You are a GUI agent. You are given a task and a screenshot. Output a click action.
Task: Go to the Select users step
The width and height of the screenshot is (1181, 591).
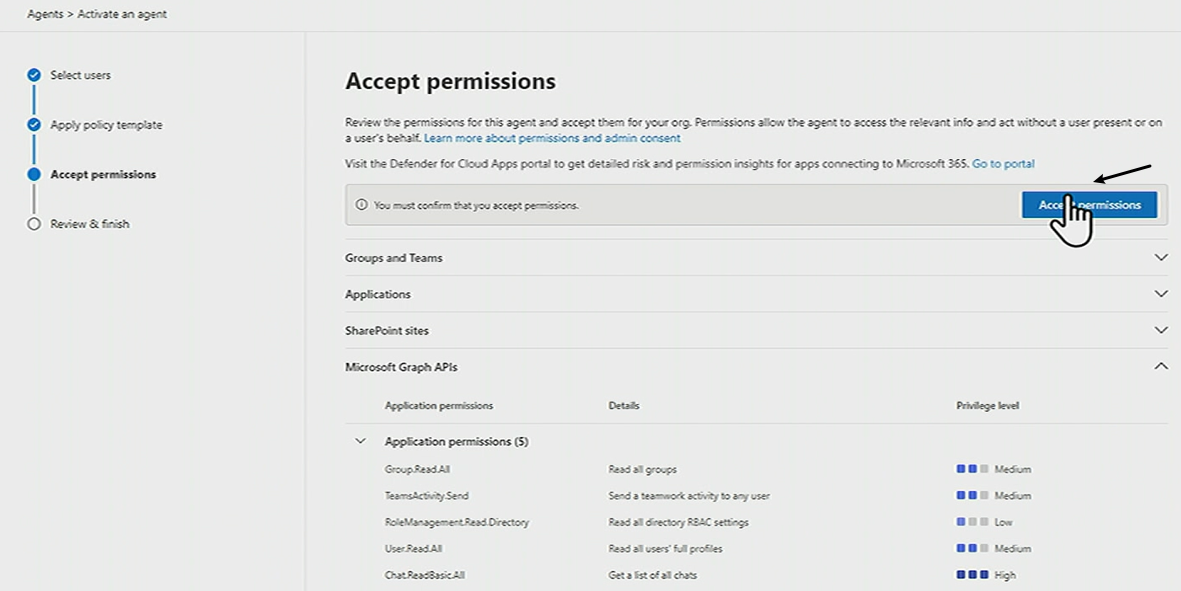coord(81,75)
